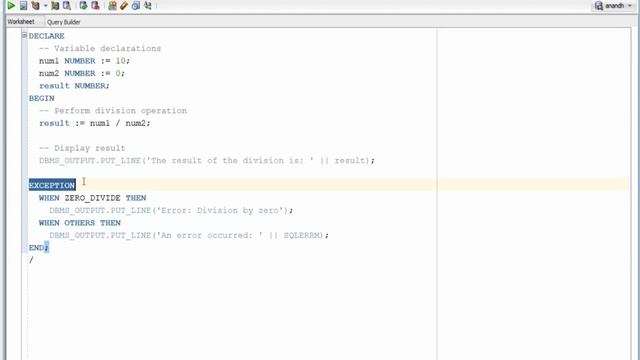Switch to the Query Builder tab
Viewport: 640px width, 360px height.
pos(63,22)
